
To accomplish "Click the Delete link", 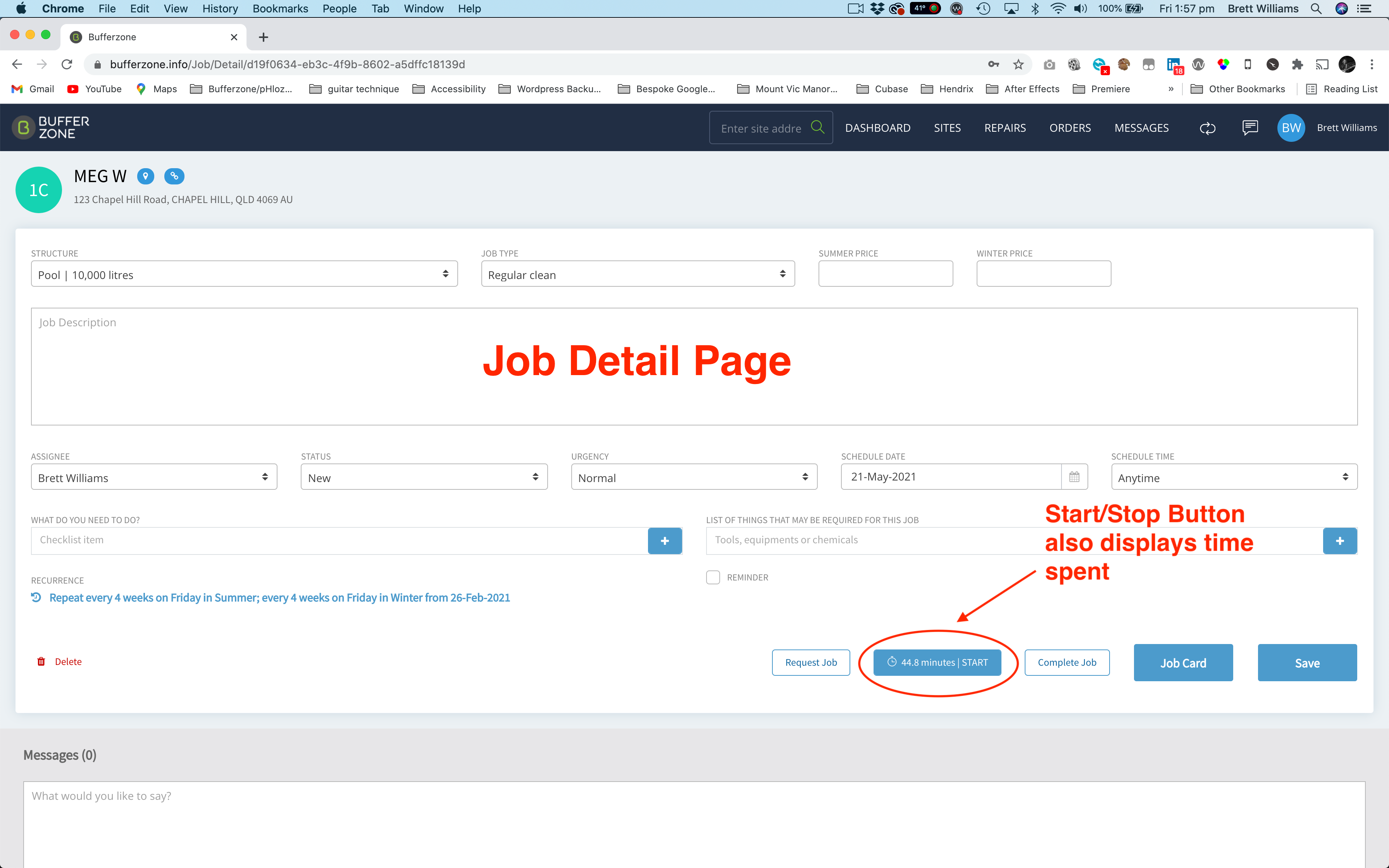I will click(x=59, y=661).
